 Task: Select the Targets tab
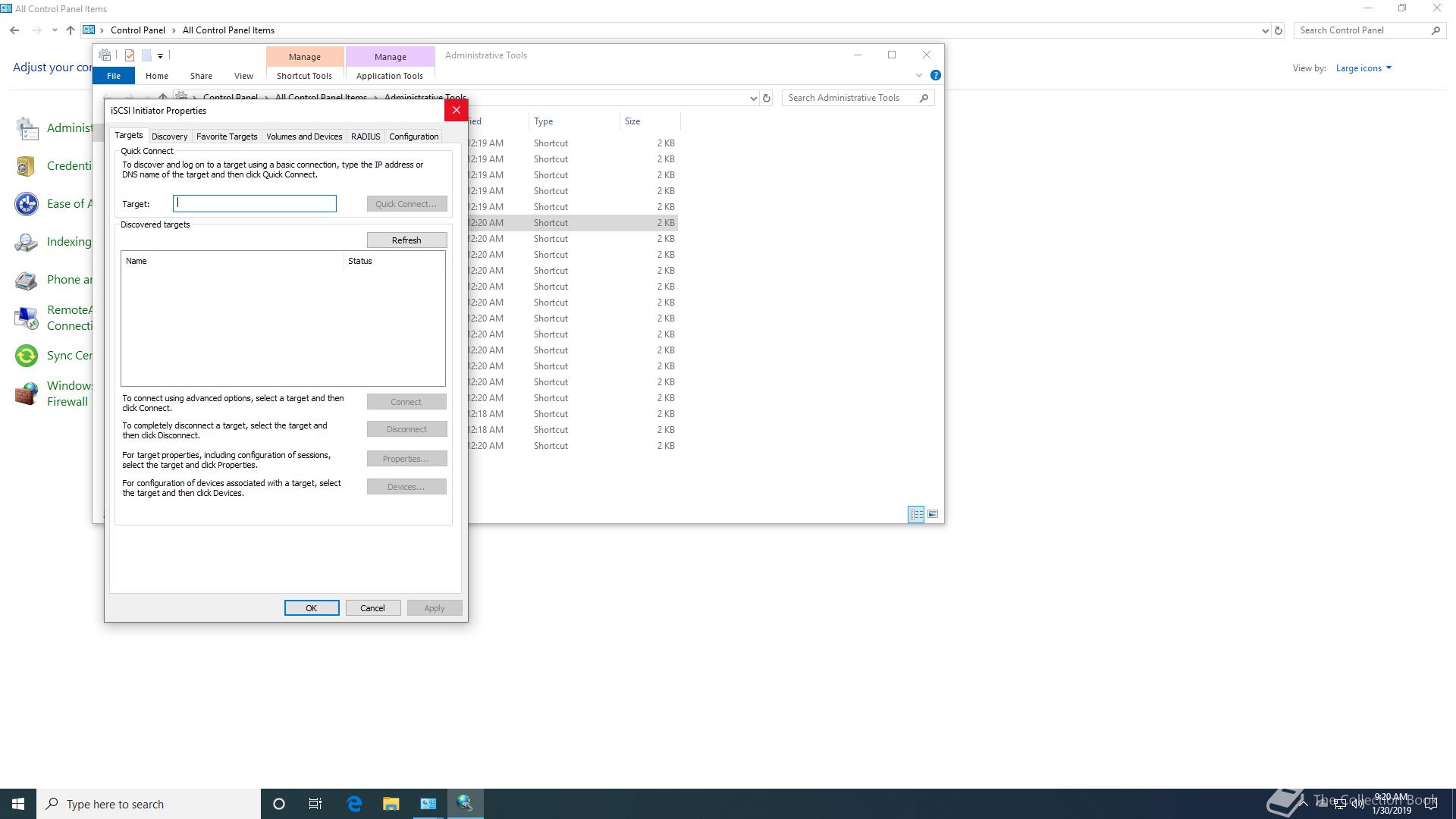click(x=129, y=135)
